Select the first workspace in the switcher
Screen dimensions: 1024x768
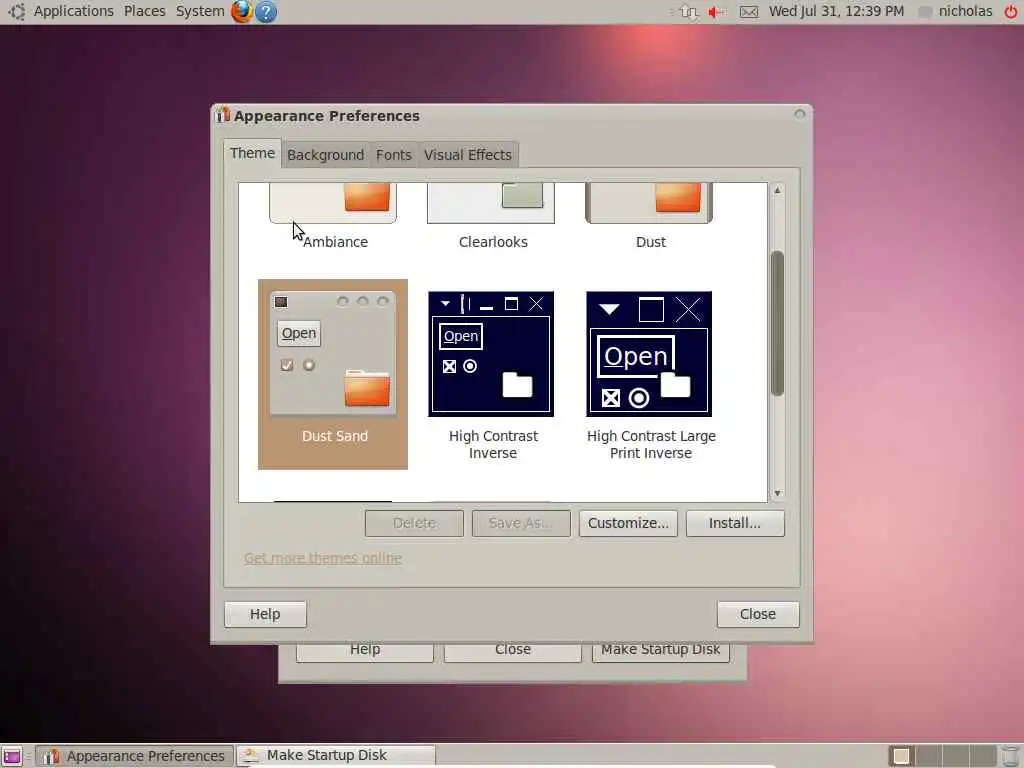click(x=901, y=756)
